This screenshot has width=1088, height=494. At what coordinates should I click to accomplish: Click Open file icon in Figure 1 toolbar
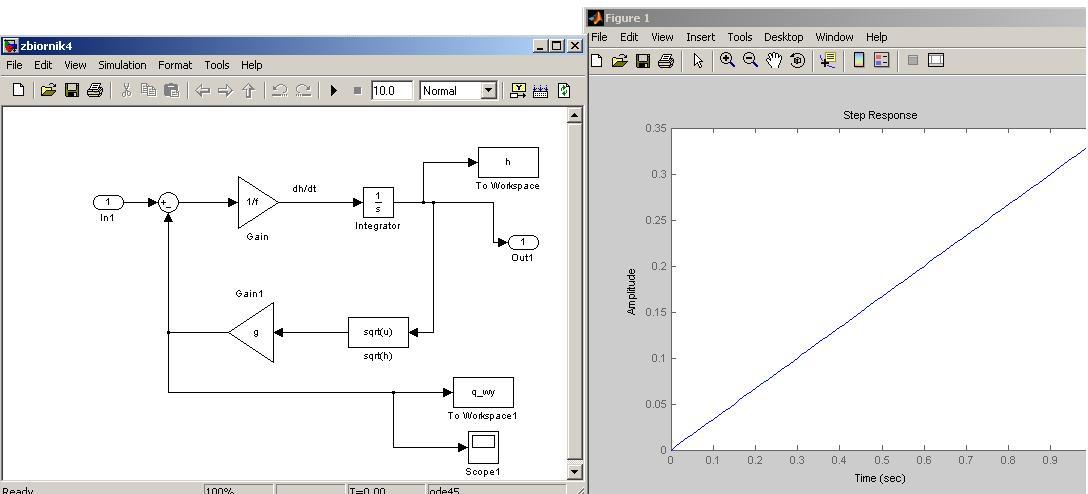coord(620,61)
